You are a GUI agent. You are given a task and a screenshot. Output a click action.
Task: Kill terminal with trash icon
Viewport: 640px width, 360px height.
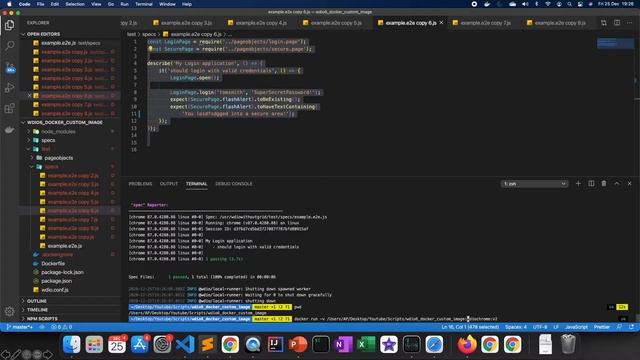pos(604,184)
